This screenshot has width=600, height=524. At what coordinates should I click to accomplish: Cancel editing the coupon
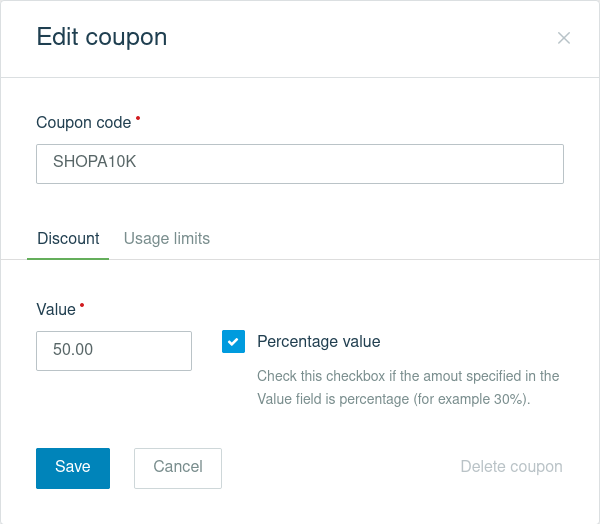pos(178,467)
